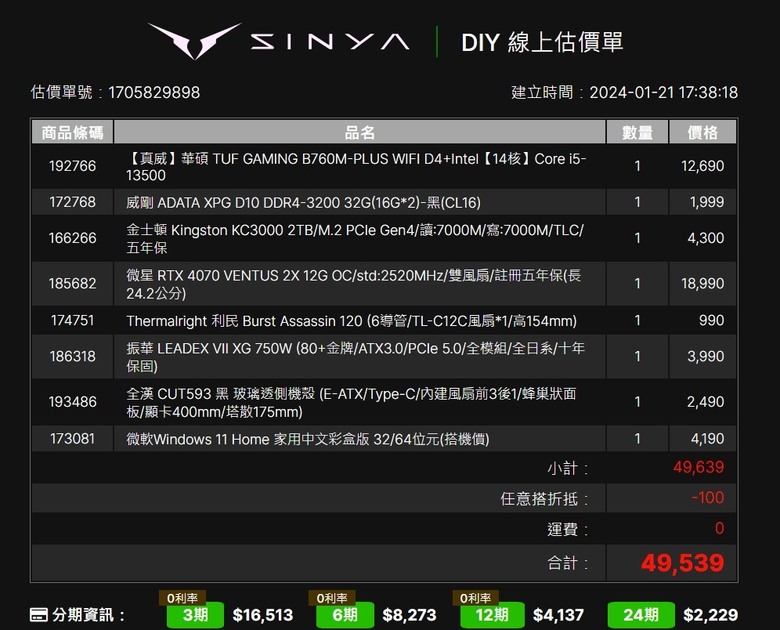The width and height of the screenshot is (780, 630).
Task: Select barcode 166266
Action: coord(73,238)
